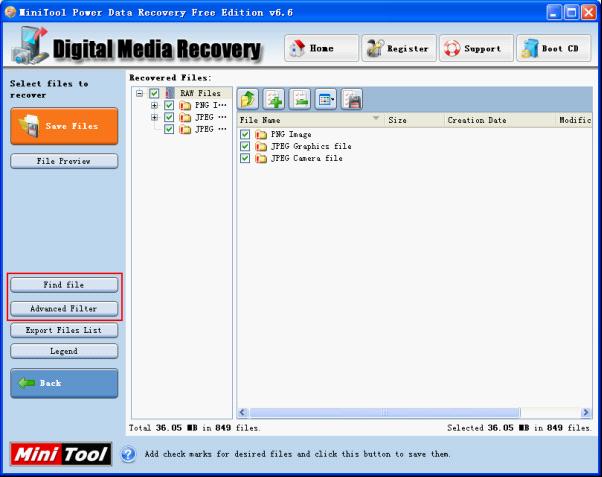This screenshot has width=602, height=477.
Task: Close the MiniTool window
Action: click(589, 13)
